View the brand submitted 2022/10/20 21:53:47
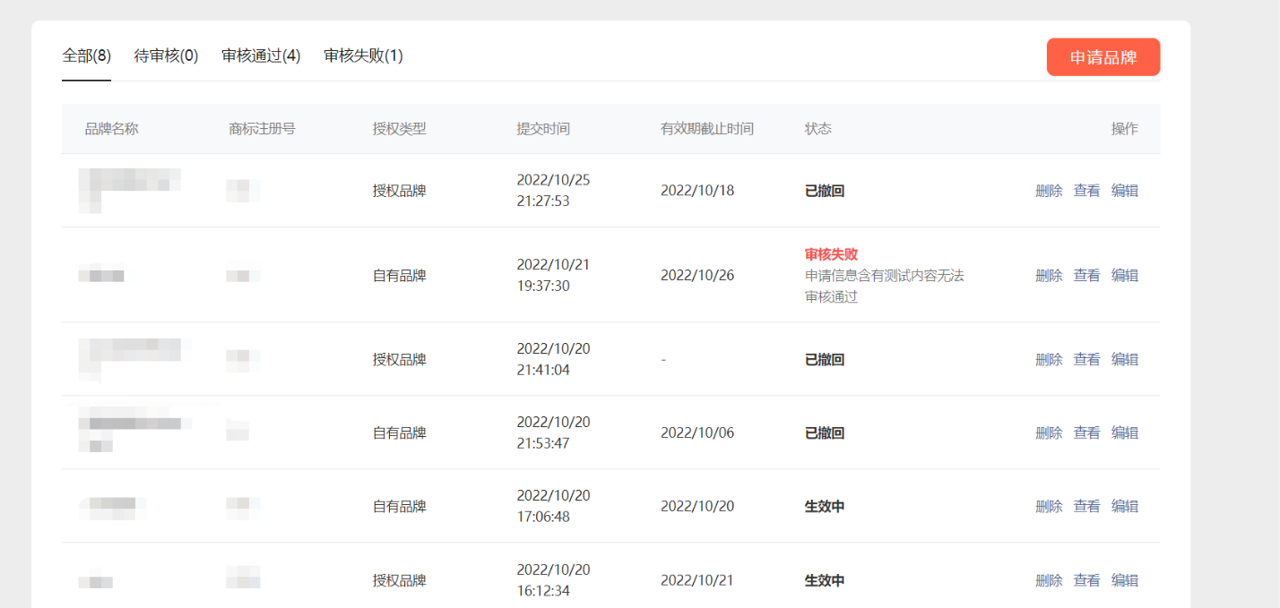 pyautogui.click(x=1087, y=433)
